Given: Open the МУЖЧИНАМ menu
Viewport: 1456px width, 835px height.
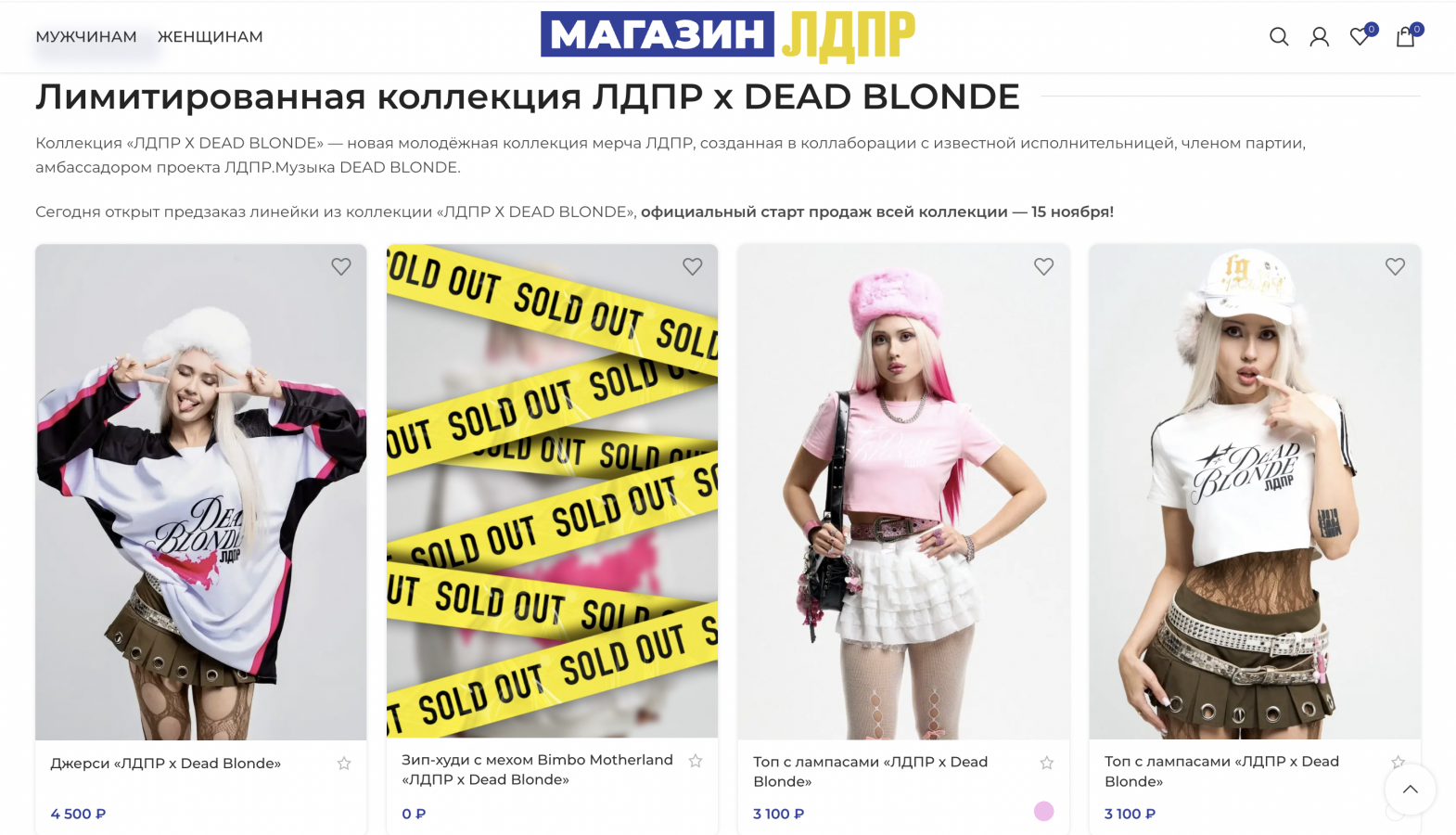Looking at the screenshot, I should pos(86,37).
